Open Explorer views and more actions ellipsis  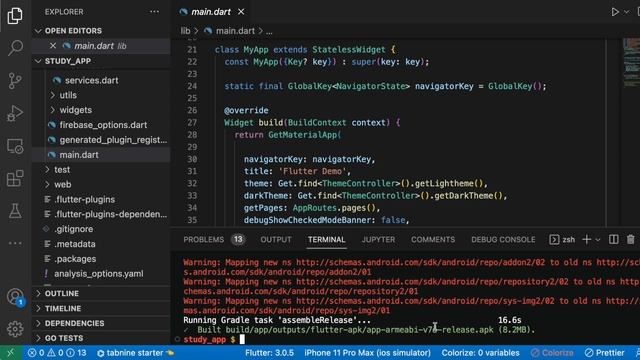[154, 12]
